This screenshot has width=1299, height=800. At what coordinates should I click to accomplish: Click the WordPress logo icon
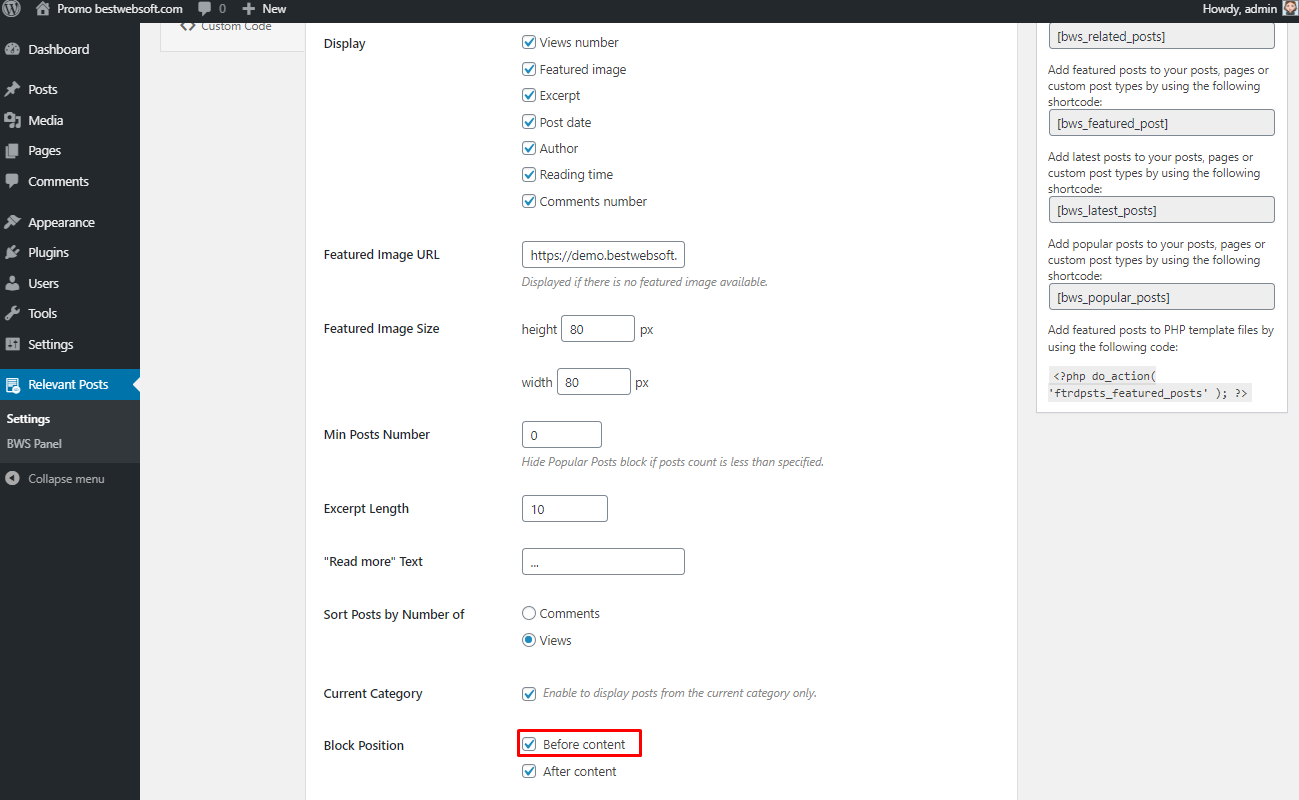(x=12, y=9)
